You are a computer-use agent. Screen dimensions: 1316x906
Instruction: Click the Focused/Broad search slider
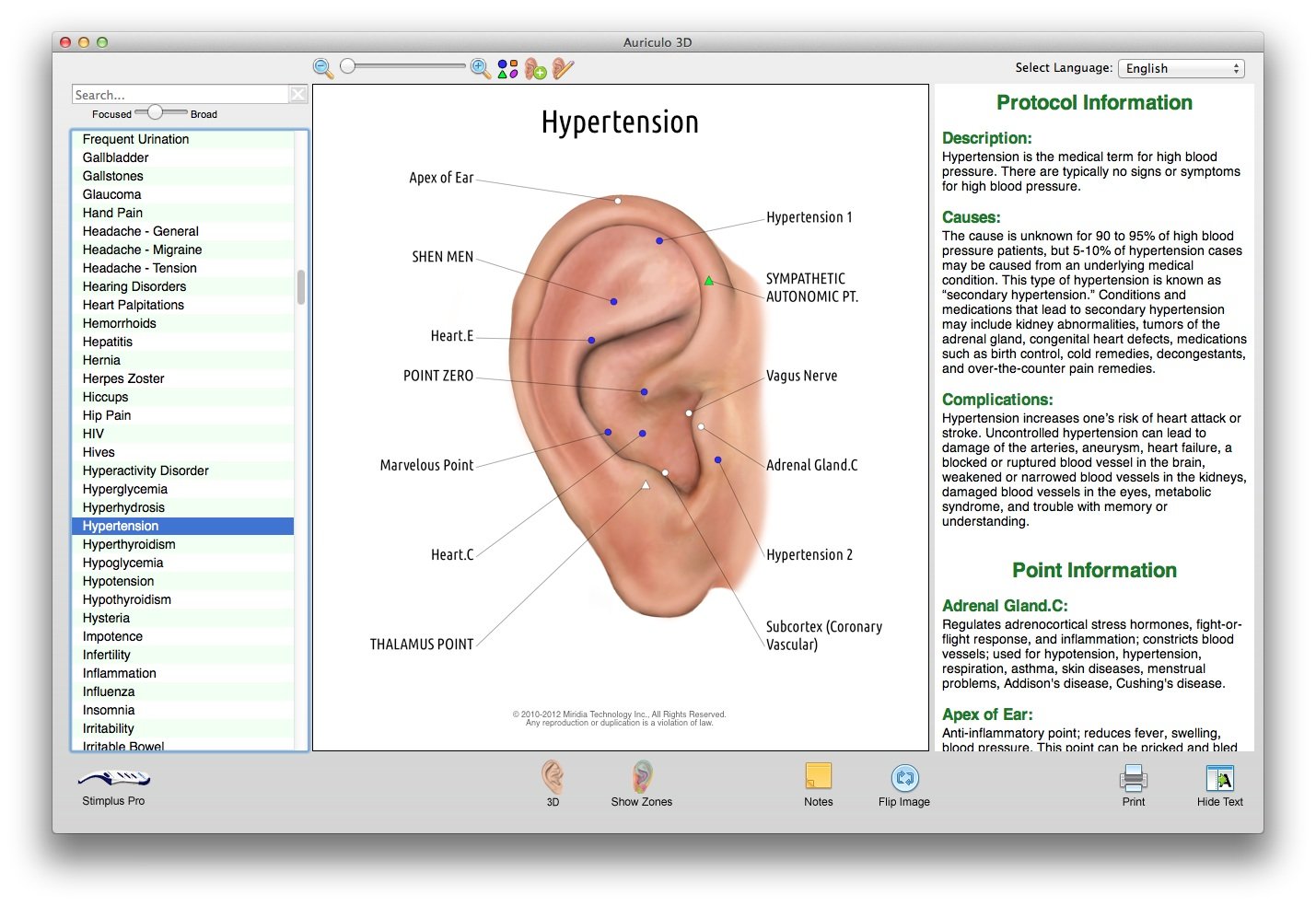156,112
